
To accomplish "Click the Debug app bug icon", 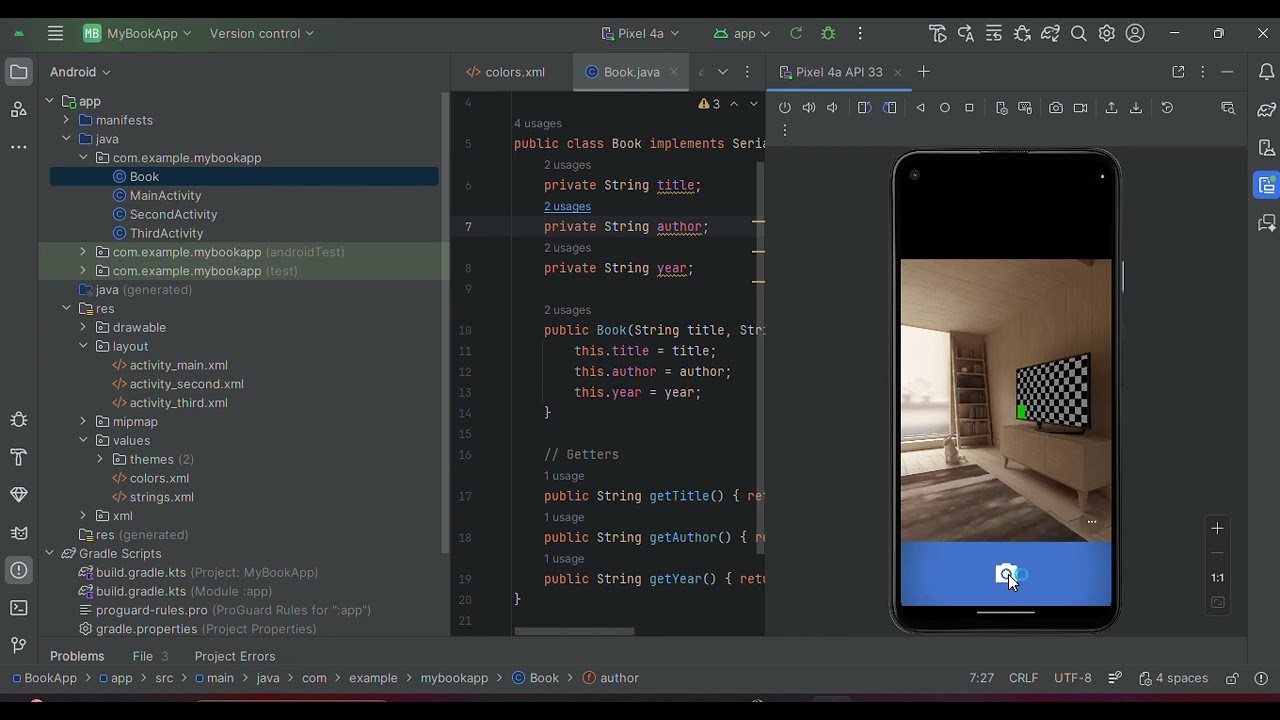I will point(828,33).
